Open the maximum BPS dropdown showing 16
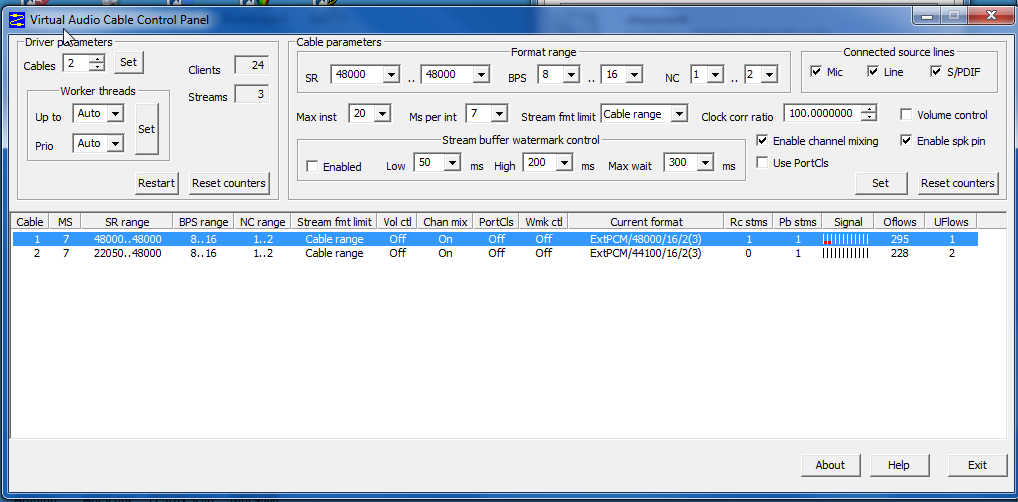 click(634, 75)
